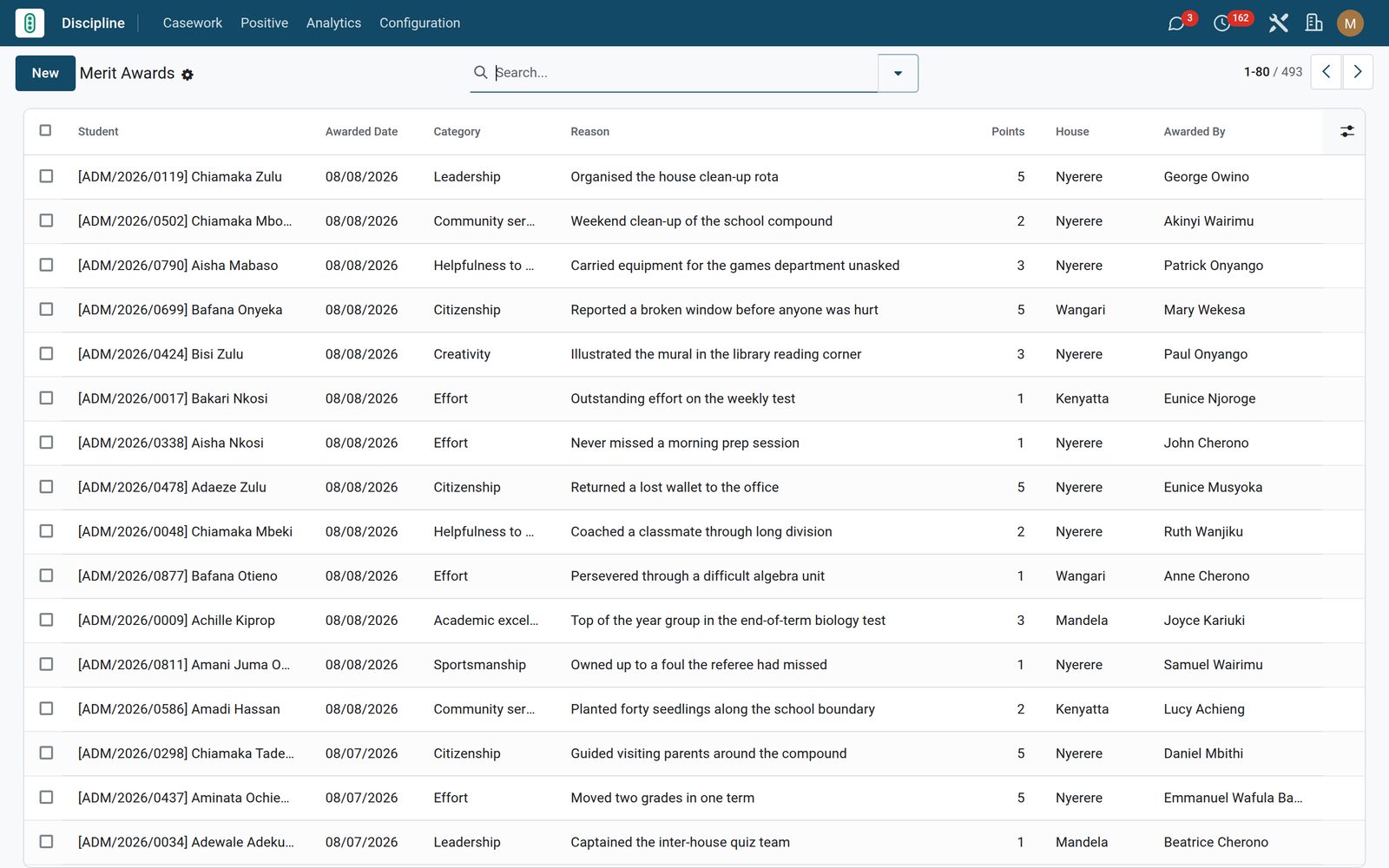1389x868 pixels.
Task: Click the gear icon beside Merit Awards
Action: coord(188,75)
